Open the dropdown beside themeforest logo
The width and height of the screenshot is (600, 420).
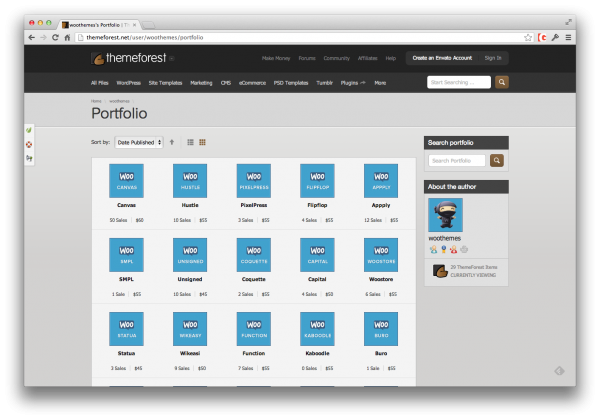[x=172, y=59]
